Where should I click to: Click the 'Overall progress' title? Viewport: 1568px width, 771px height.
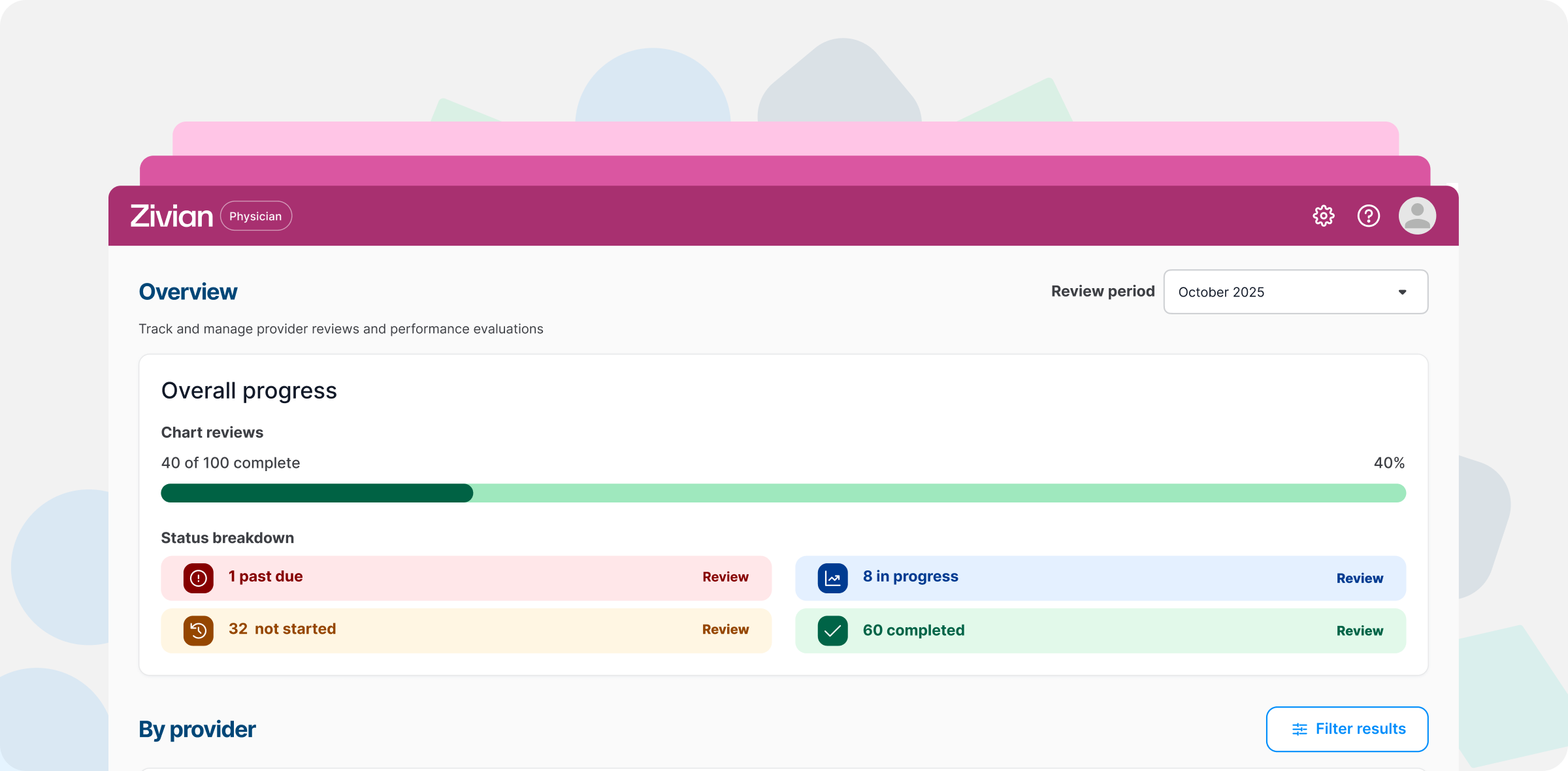click(249, 391)
